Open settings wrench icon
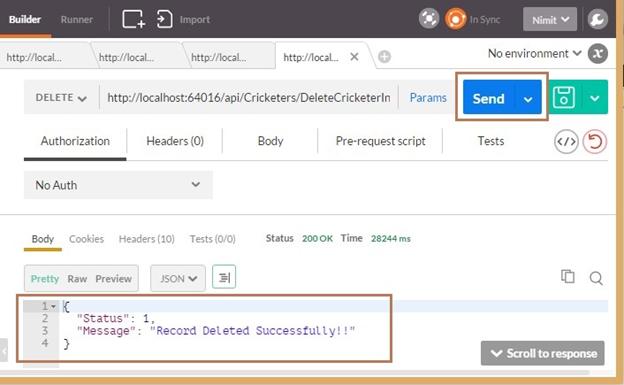 [597, 19]
